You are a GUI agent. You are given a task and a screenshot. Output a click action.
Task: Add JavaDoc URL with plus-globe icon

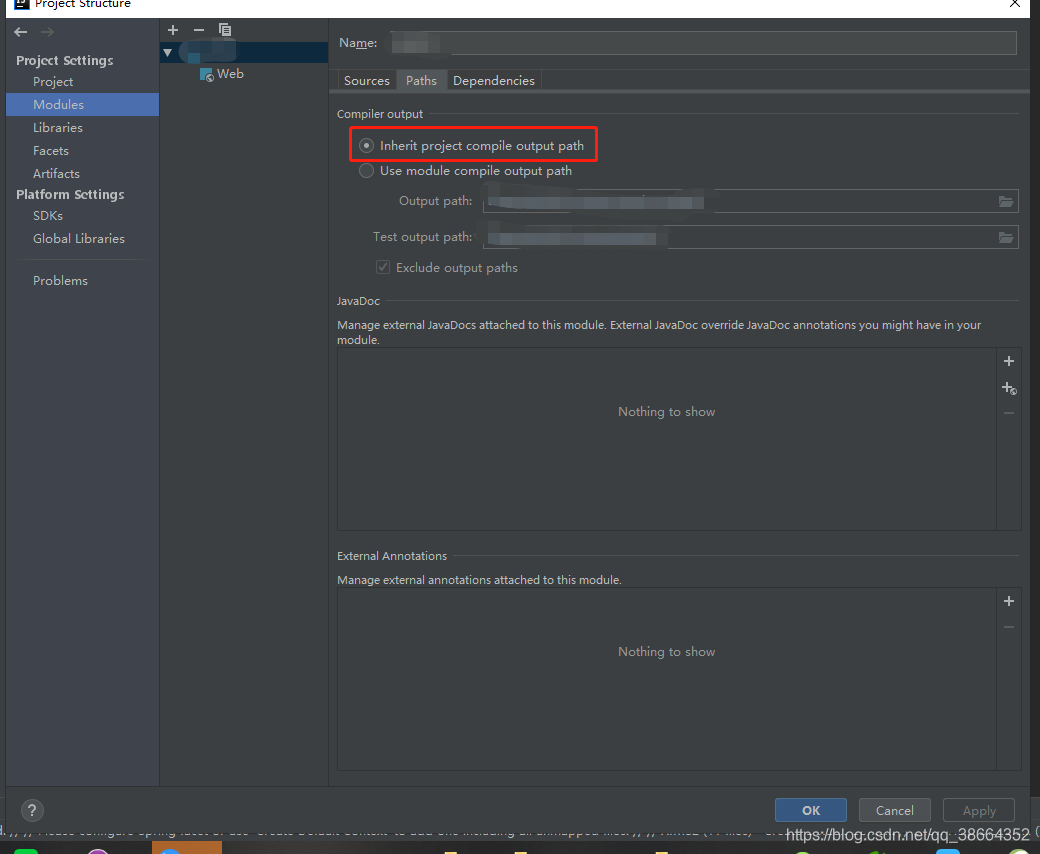click(1009, 388)
